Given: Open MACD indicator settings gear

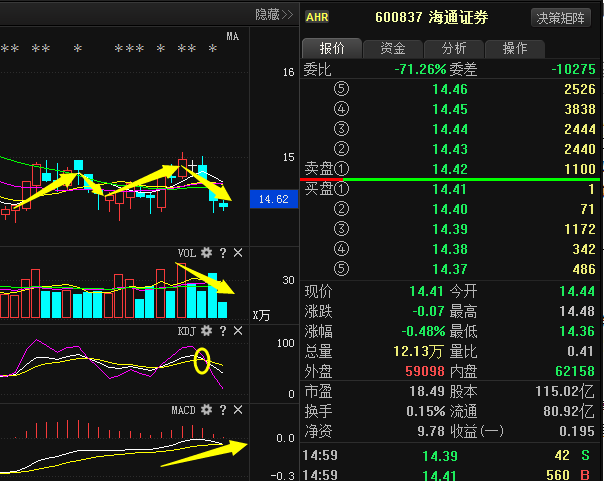Looking at the screenshot, I should click(207, 410).
